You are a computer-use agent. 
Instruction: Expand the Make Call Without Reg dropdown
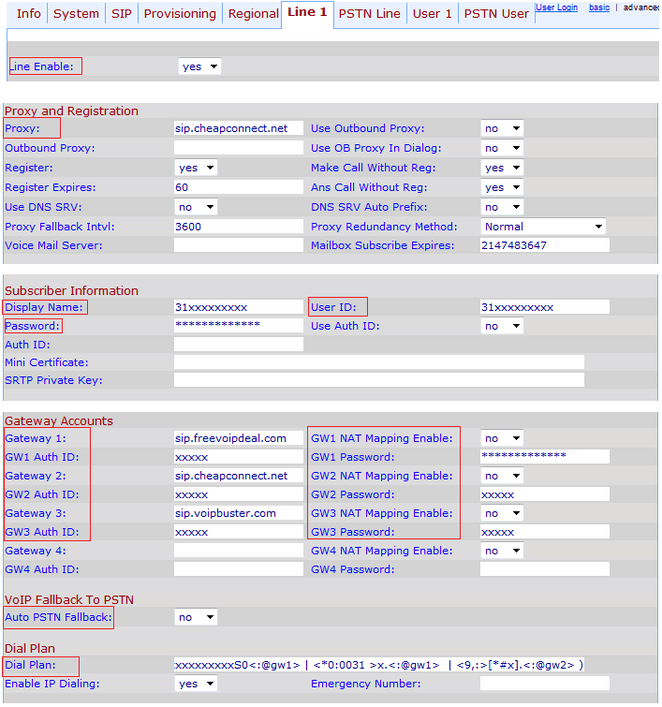(502, 168)
